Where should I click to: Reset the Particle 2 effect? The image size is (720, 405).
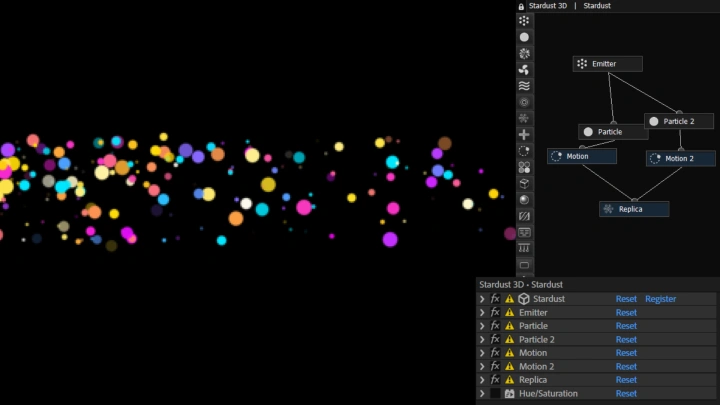click(626, 340)
